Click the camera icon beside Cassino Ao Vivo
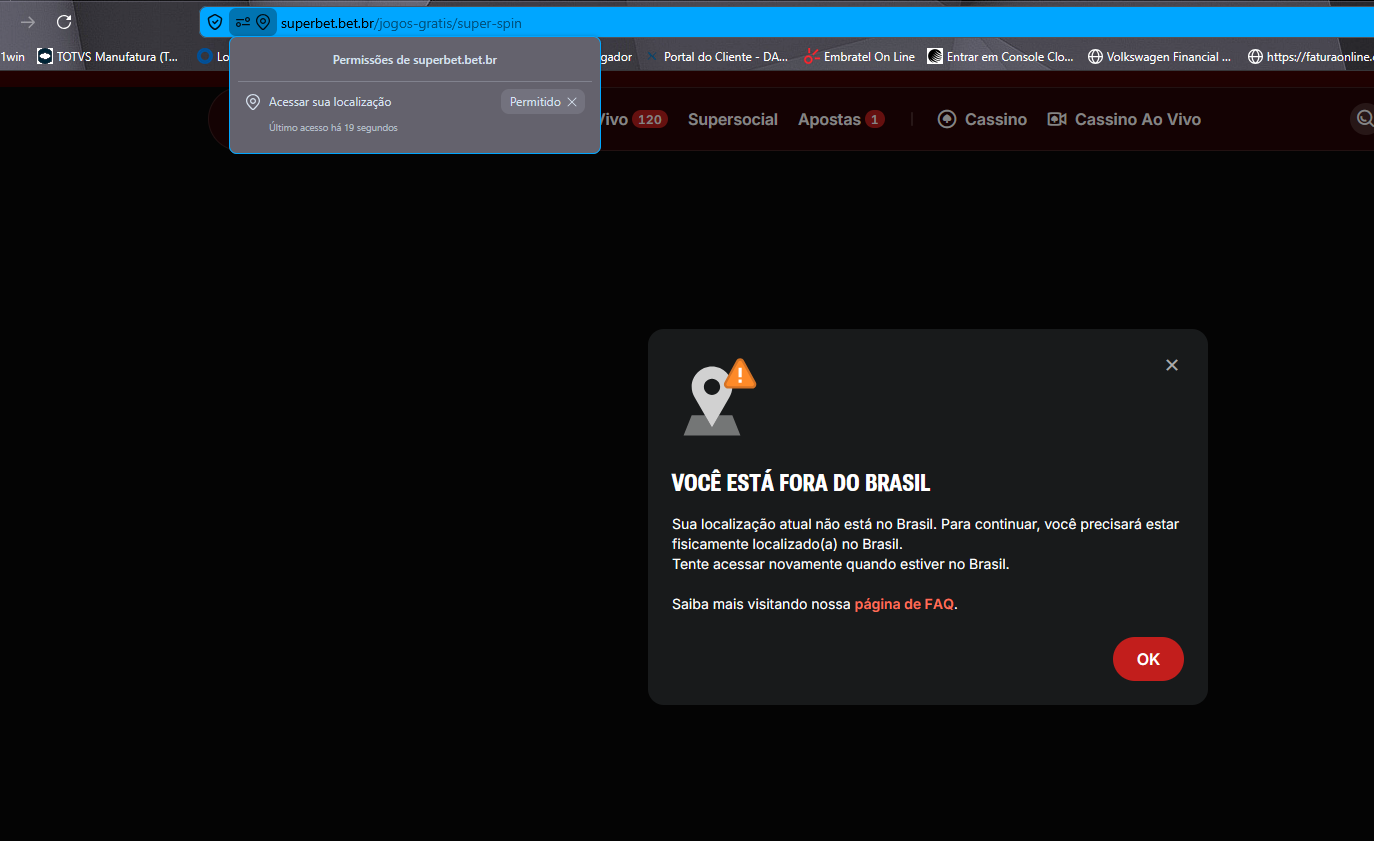The height and width of the screenshot is (841, 1374). (x=1057, y=119)
